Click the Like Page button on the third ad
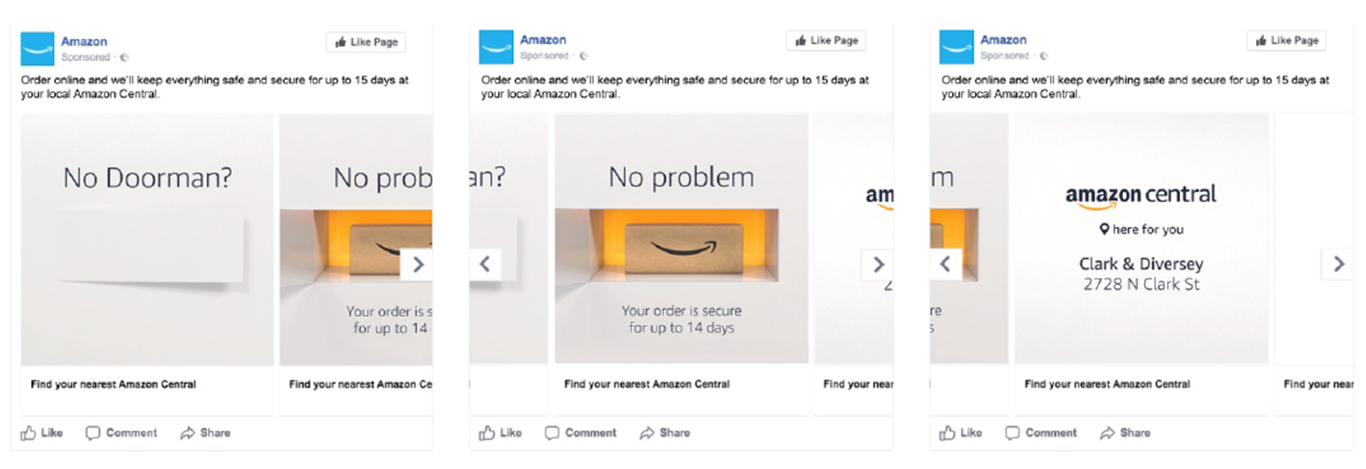Screen dimensions: 1366x469 click(x=1286, y=42)
